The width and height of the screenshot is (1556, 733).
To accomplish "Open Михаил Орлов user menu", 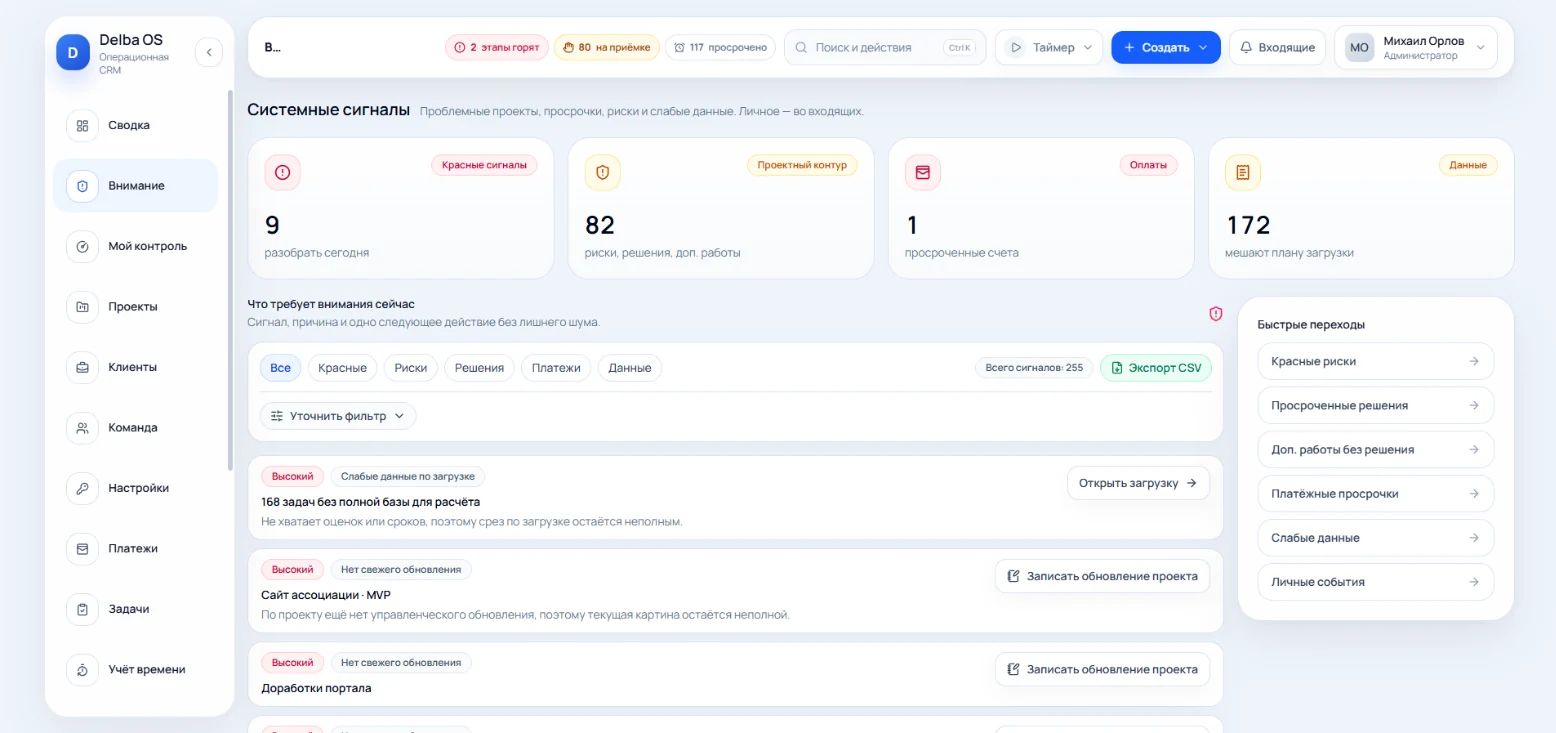I will coord(1415,47).
